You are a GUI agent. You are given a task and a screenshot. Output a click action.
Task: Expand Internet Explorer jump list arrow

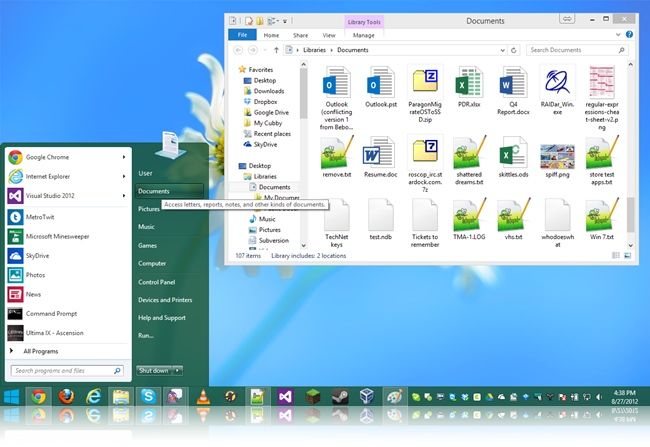pos(124,176)
